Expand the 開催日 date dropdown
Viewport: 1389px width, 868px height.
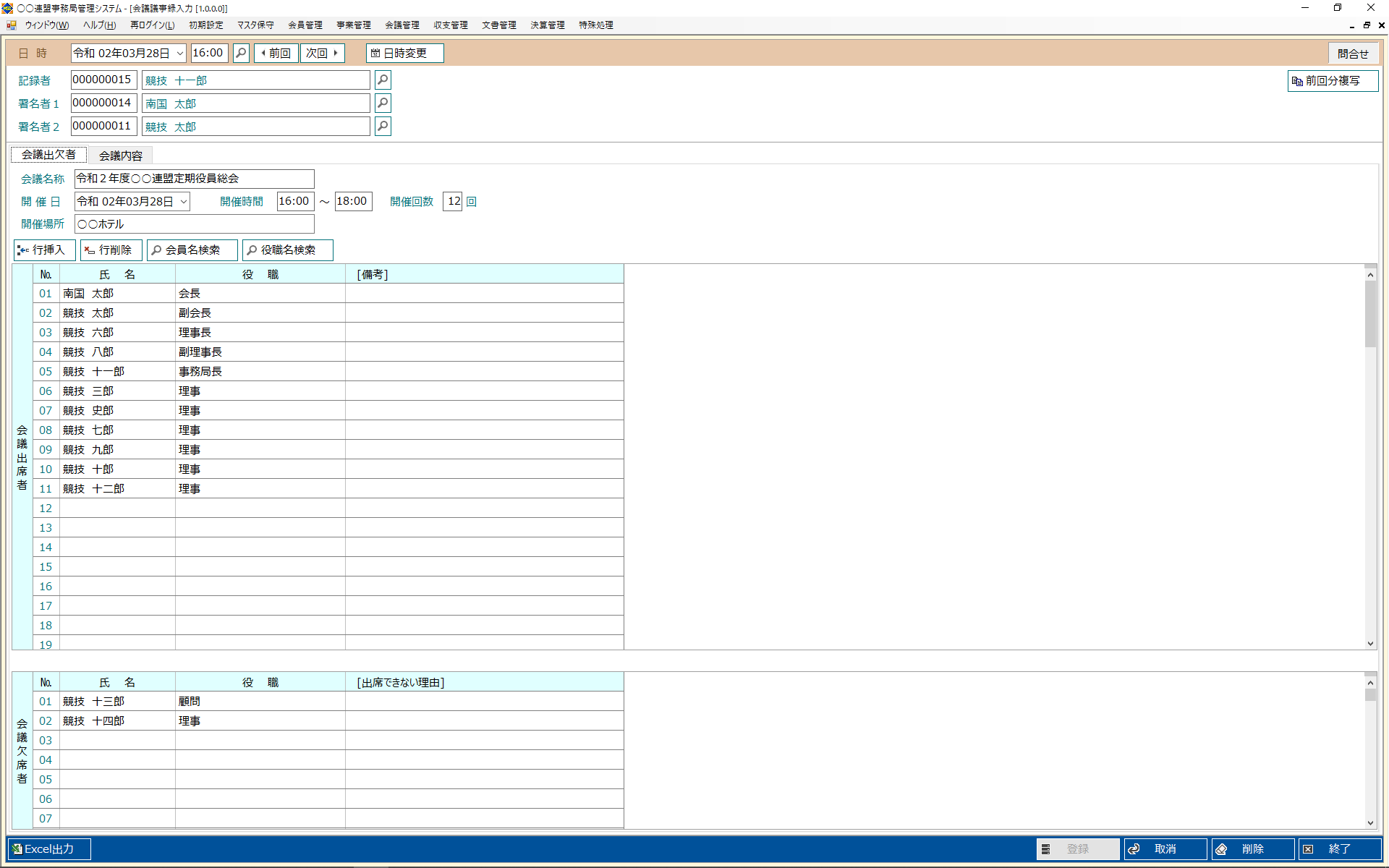tap(184, 202)
